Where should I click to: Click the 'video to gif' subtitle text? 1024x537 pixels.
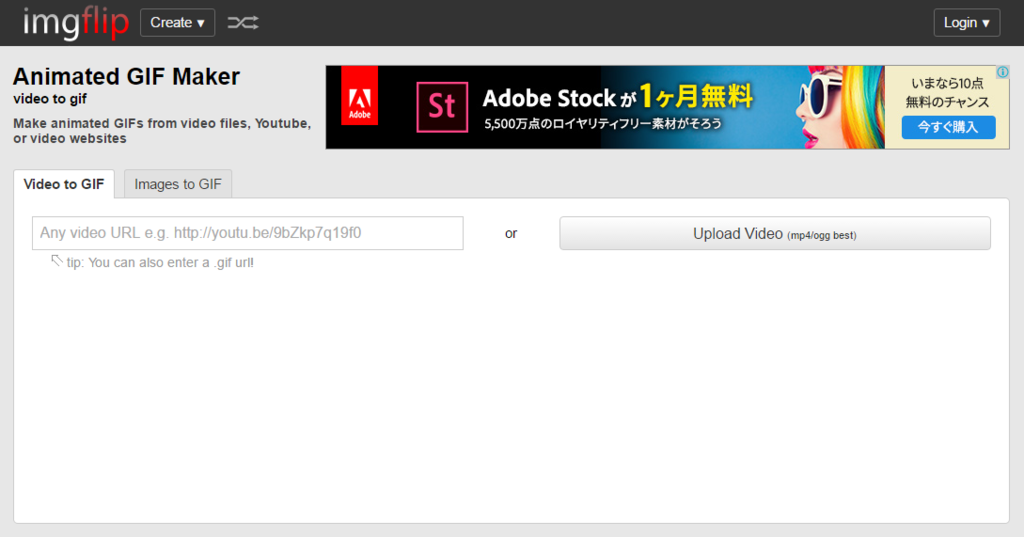click(50, 99)
